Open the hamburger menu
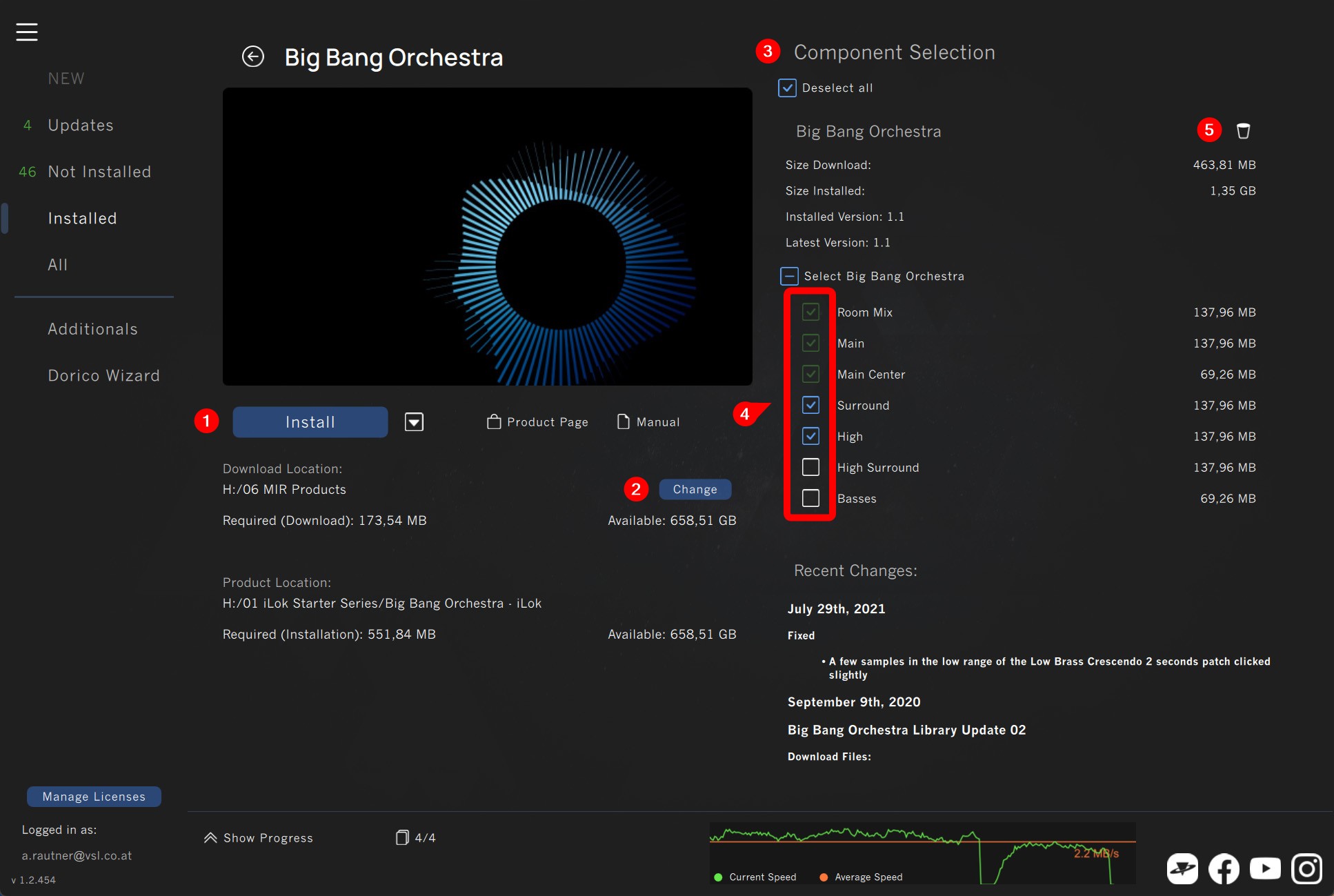Viewport: 1334px width, 896px height. [27, 32]
